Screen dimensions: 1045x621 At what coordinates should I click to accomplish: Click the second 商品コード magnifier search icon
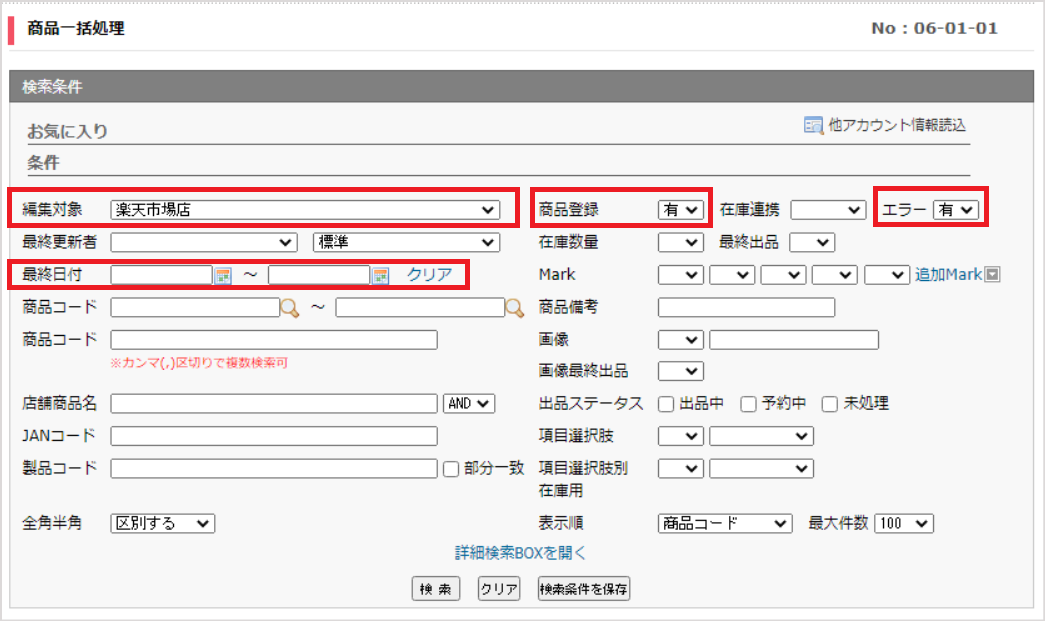click(515, 308)
